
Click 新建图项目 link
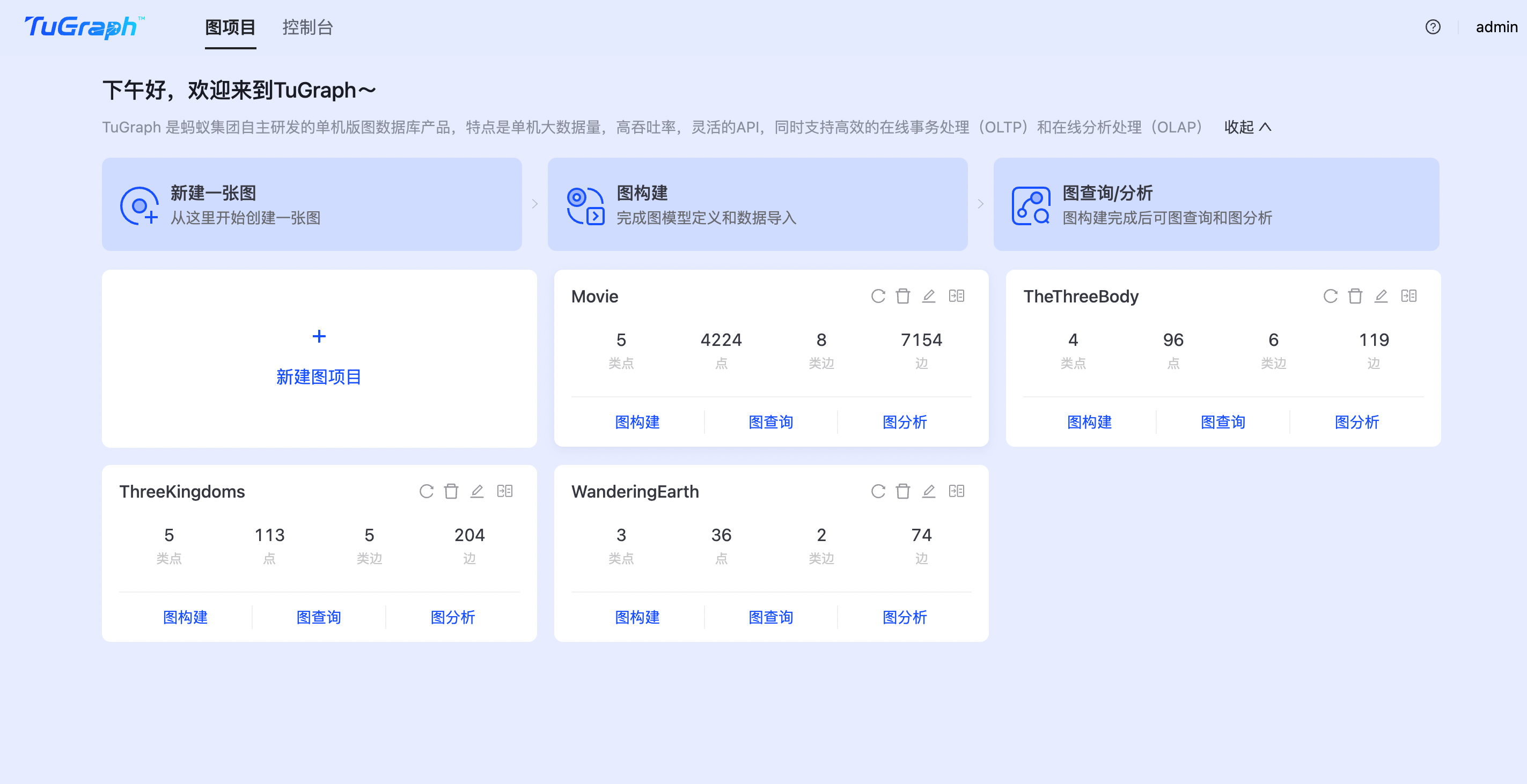319,377
